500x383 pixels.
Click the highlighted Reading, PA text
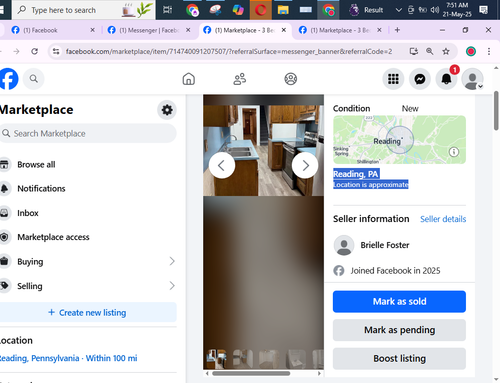coord(356,174)
